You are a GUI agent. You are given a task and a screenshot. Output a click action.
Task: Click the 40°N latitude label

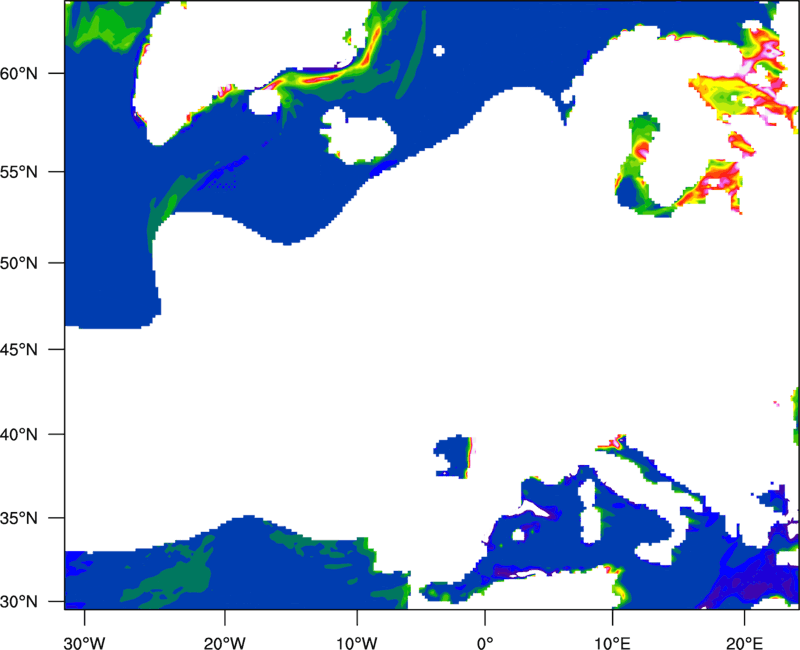tap(19, 435)
